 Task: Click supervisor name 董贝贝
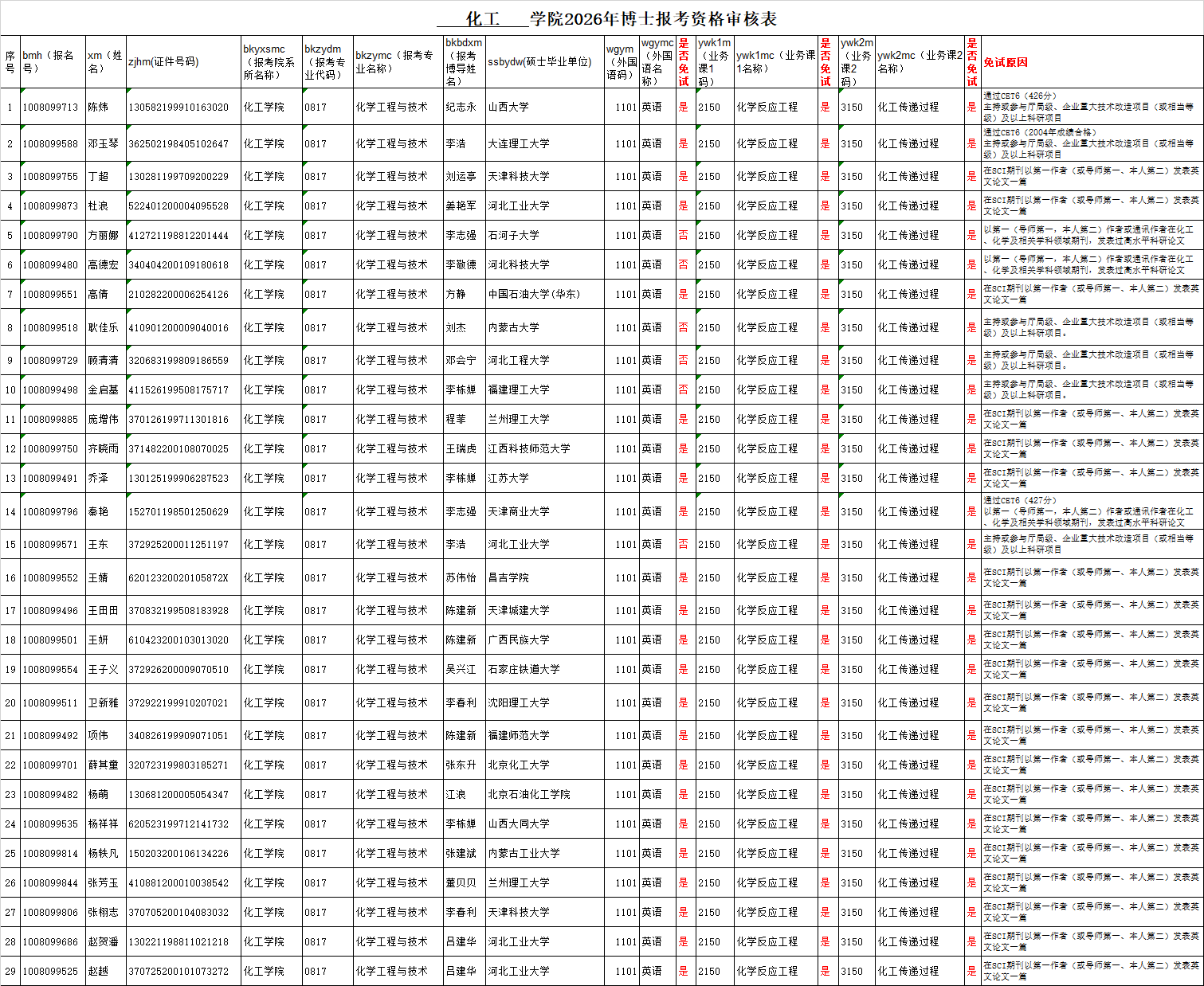[x=461, y=882]
